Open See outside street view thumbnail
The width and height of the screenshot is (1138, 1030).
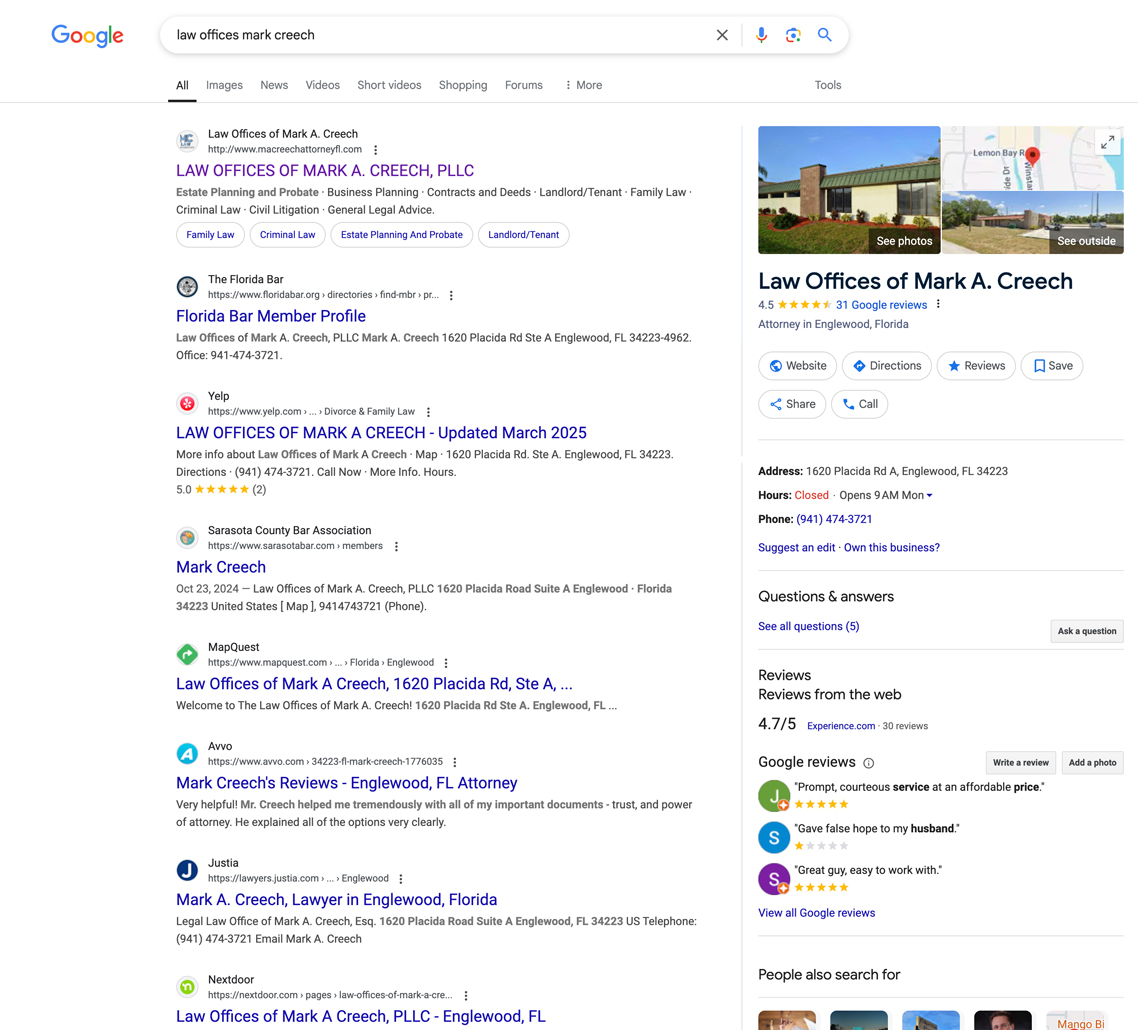(1033, 223)
